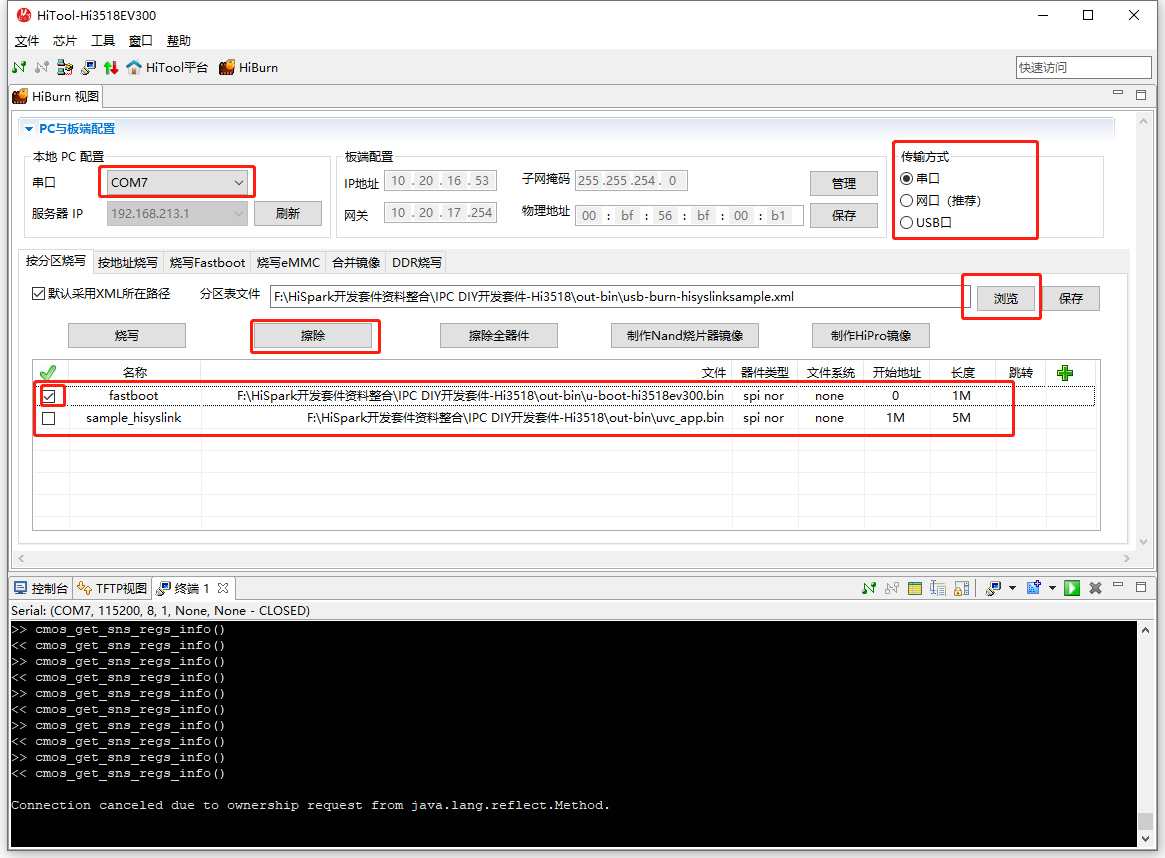Switch to the 烧写Fastboot tab
1165x858 pixels.
pyautogui.click(x=207, y=262)
